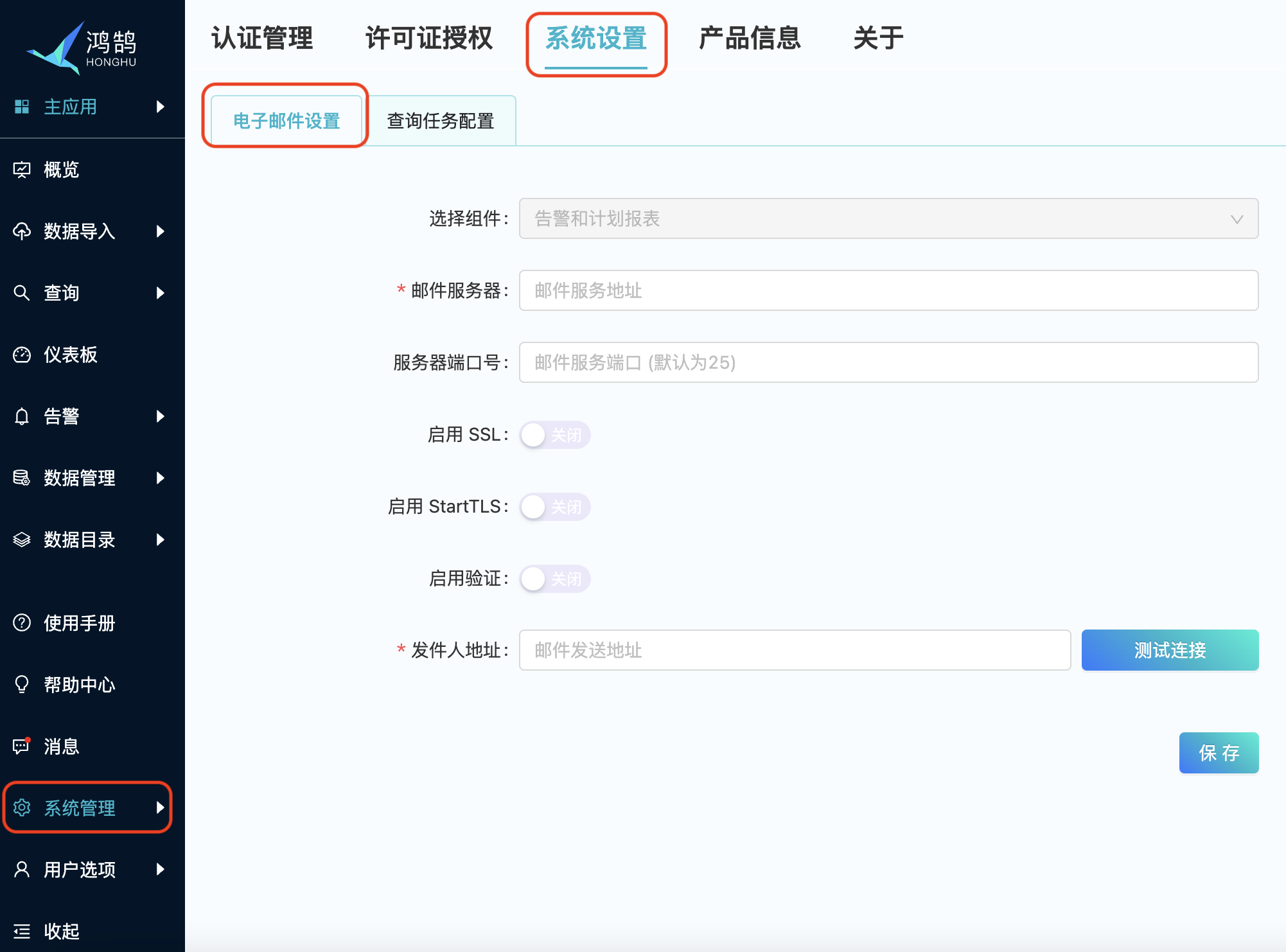1286x952 pixels.
Task: Expand the 主应用 arrow
Action: click(161, 107)
